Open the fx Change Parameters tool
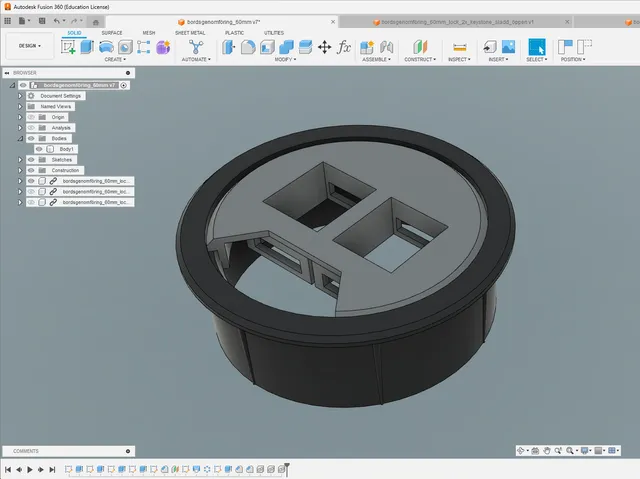The height and width of the screenshot is (479, 640). pyautogui.click(x=344, y=47)
